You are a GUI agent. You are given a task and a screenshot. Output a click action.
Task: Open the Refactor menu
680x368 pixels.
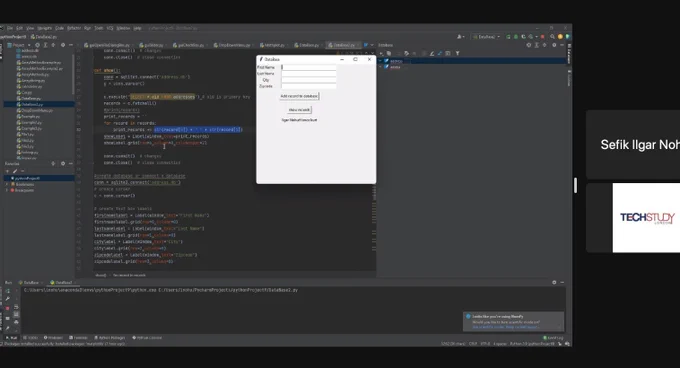pos(74,28)
